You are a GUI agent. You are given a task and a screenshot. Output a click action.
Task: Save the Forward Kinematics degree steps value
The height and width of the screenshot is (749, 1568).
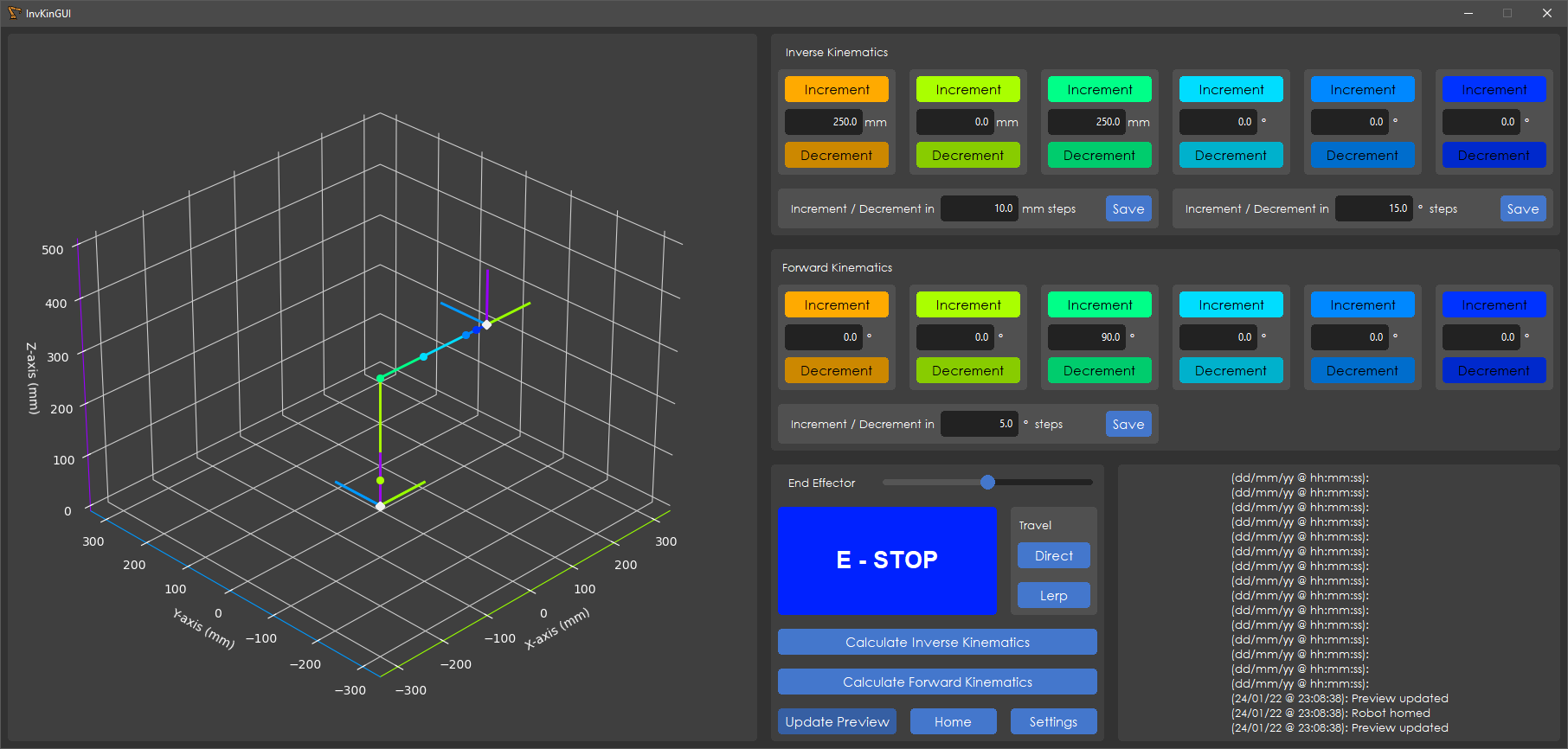(1128, 424)
